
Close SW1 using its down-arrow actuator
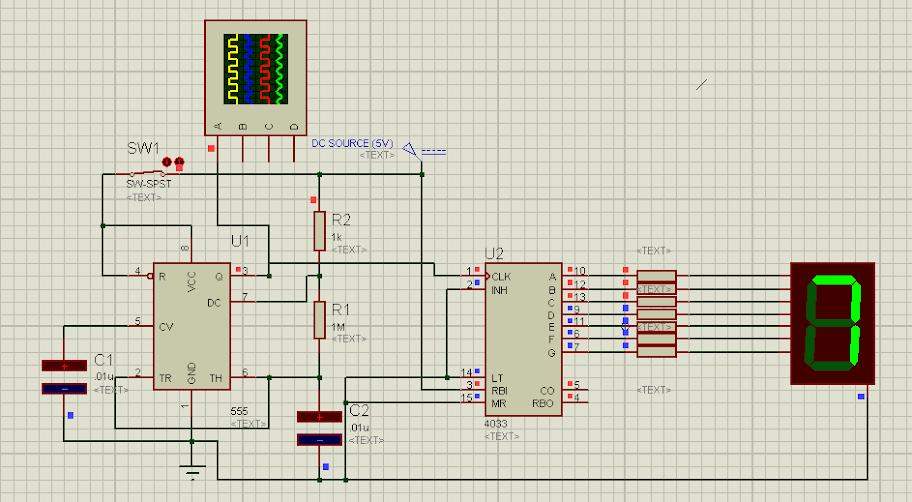click(168, 162)
